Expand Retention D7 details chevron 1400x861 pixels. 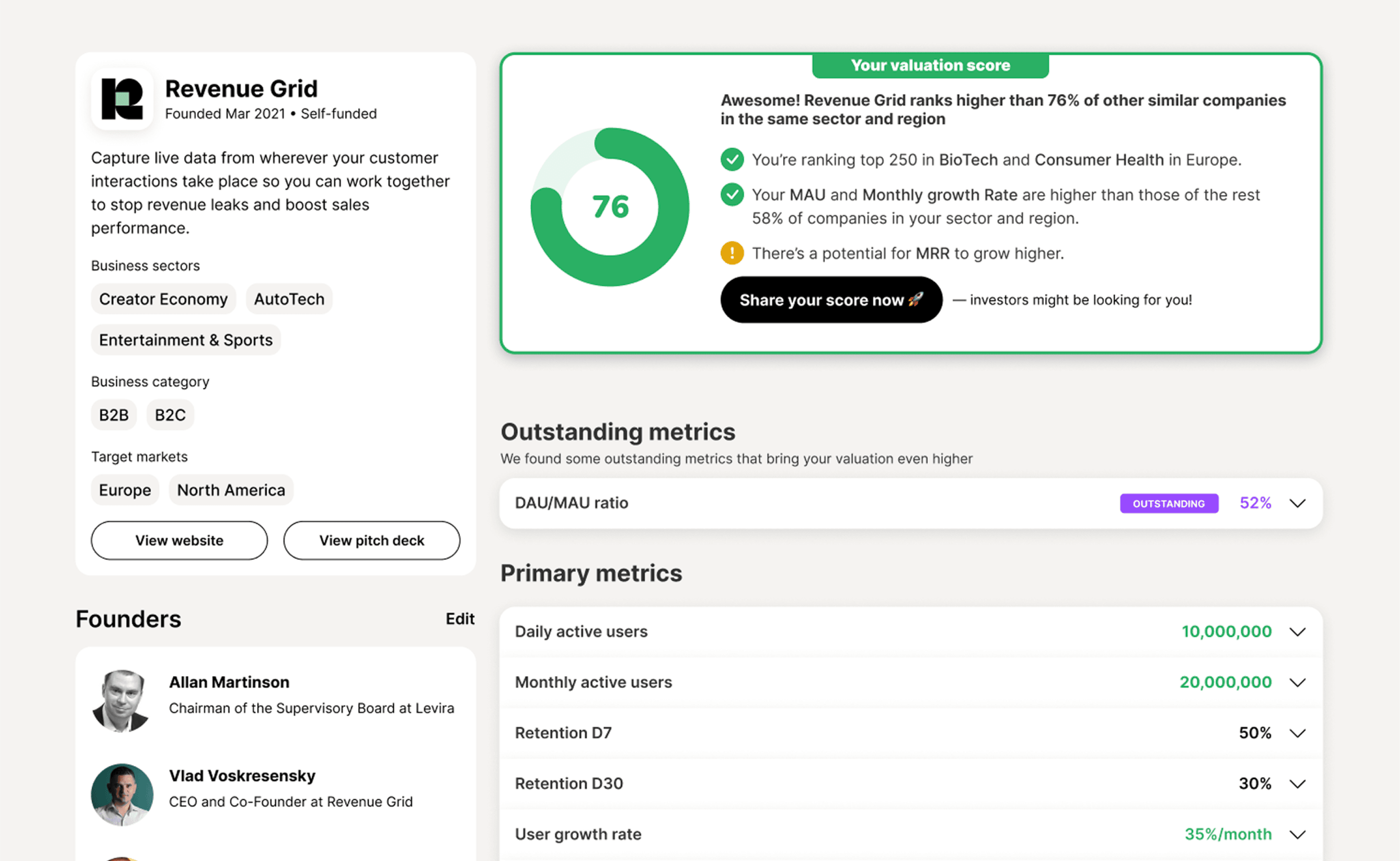coord(1297,733)
